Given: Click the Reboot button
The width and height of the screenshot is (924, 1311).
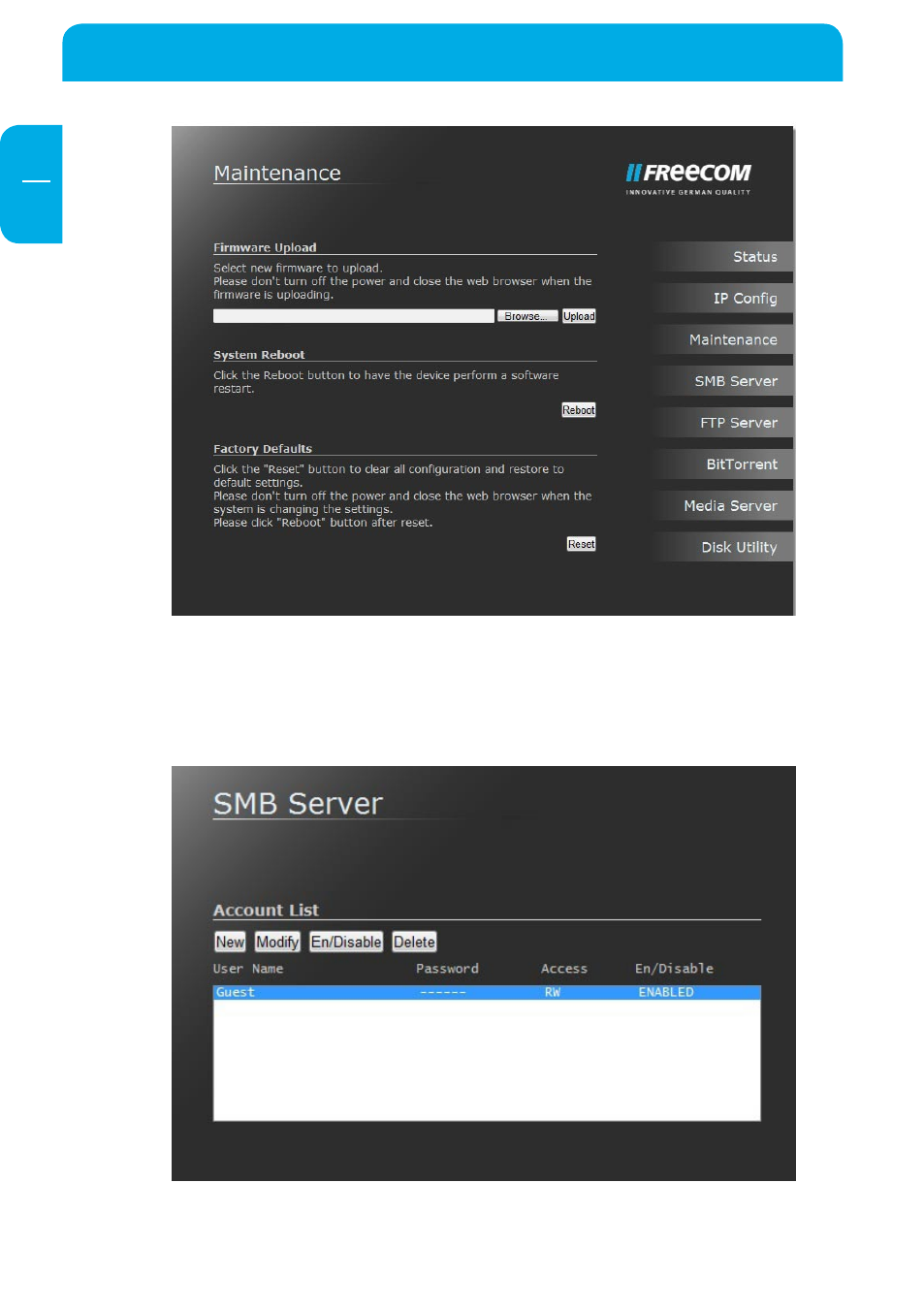Looking at the screenshot, I should (x=579, y=410).
